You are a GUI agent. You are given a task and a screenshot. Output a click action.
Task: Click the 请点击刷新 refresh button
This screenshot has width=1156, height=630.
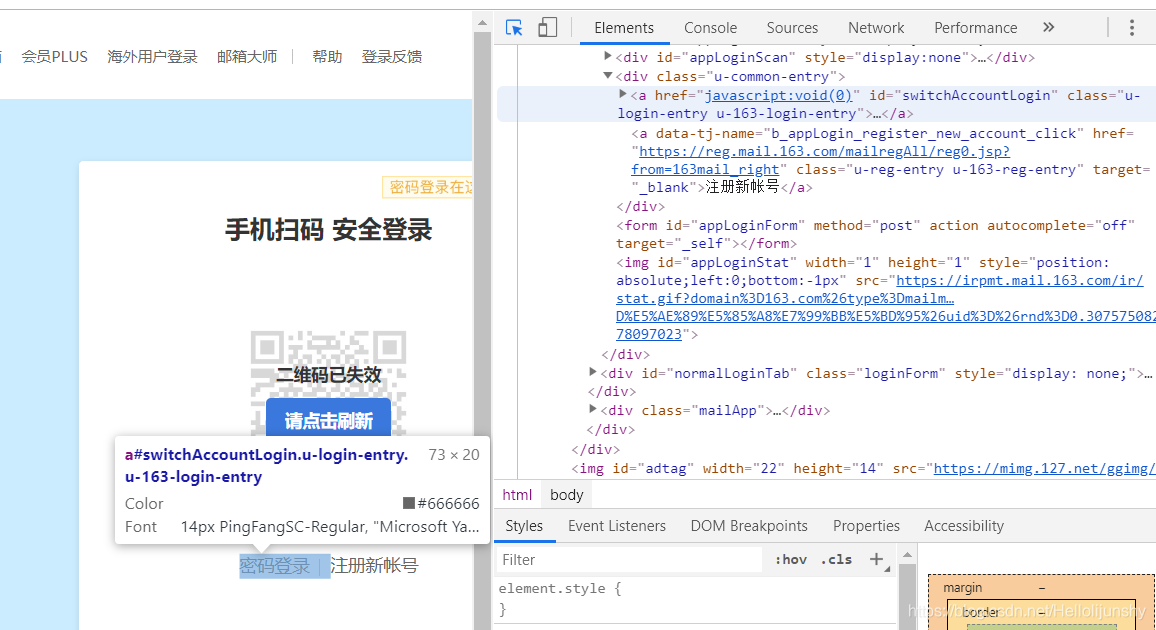(x=329, y=421)
